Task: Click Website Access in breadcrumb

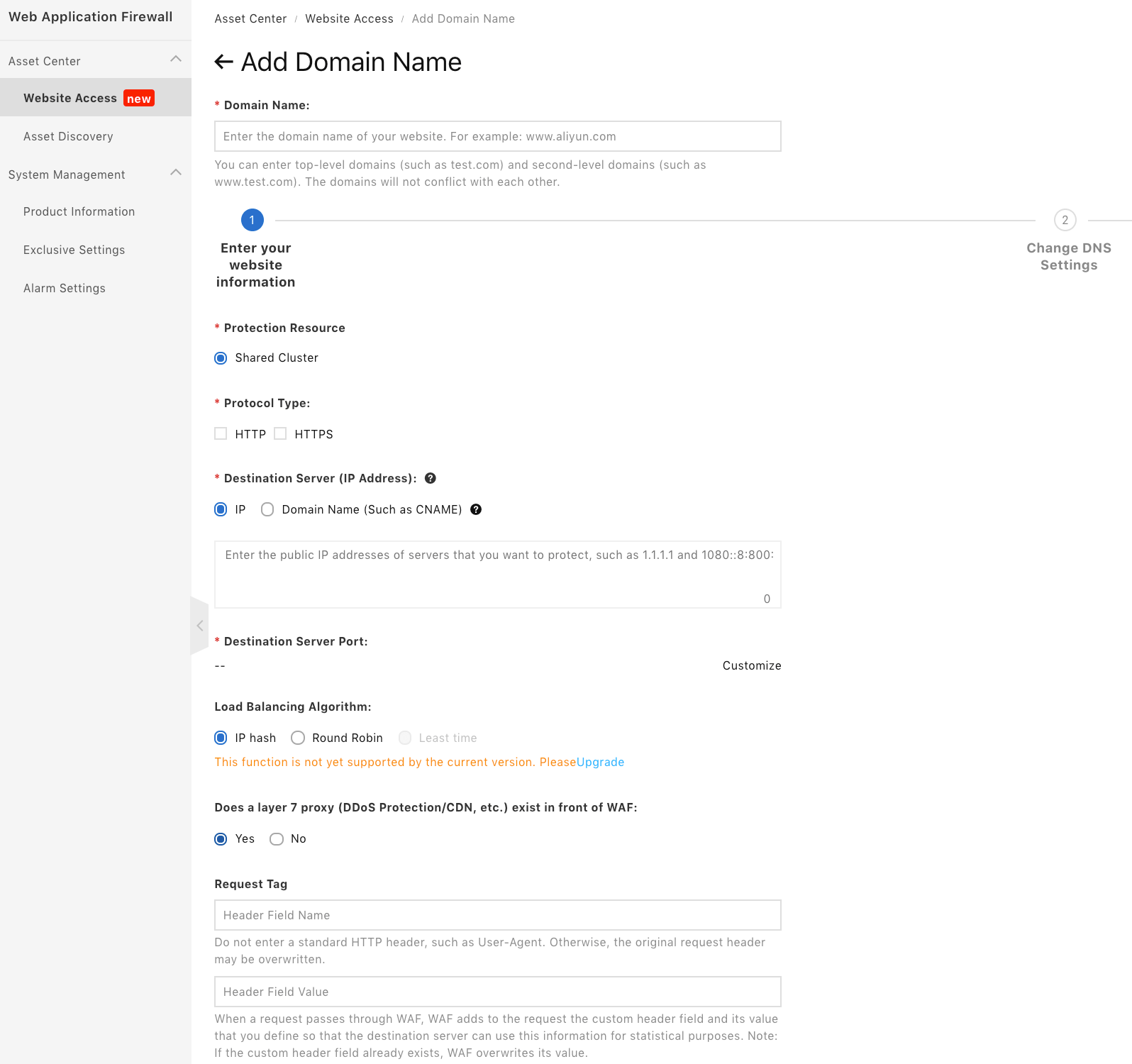Action: click(349, 19)
